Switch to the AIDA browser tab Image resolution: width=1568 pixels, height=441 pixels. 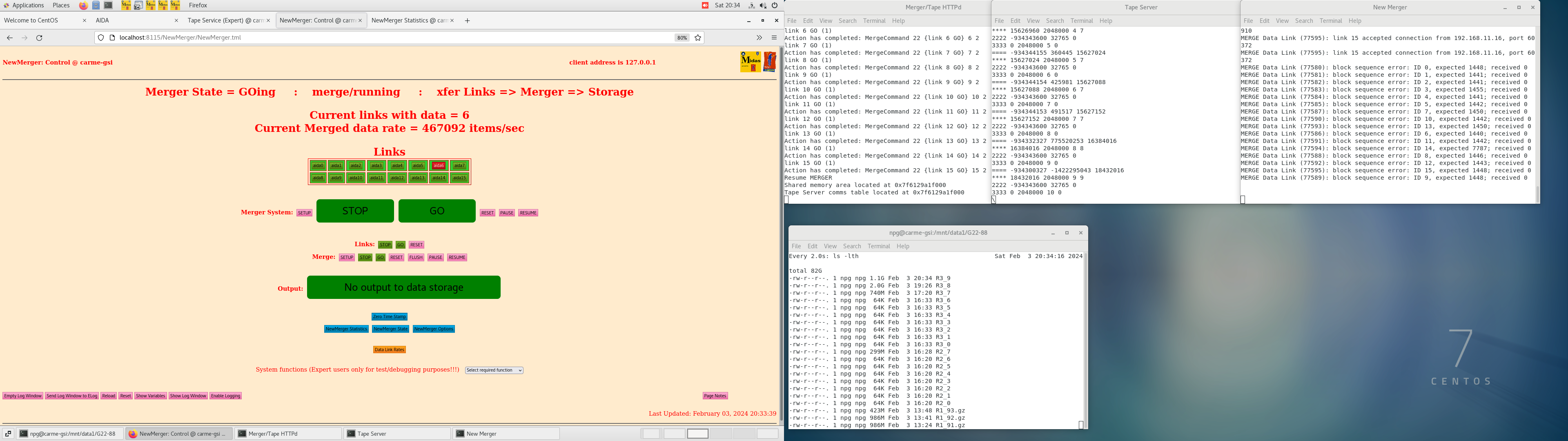[136, 21]
